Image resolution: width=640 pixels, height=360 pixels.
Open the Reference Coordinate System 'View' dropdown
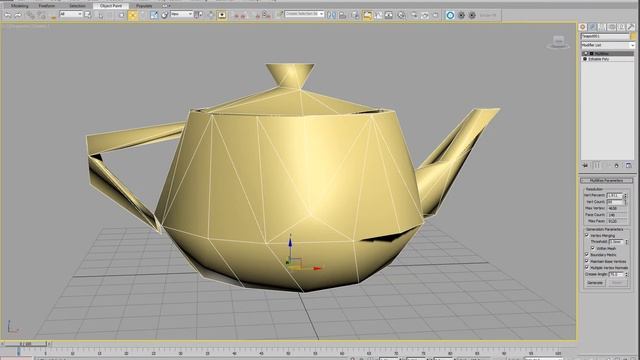point(182,14)
